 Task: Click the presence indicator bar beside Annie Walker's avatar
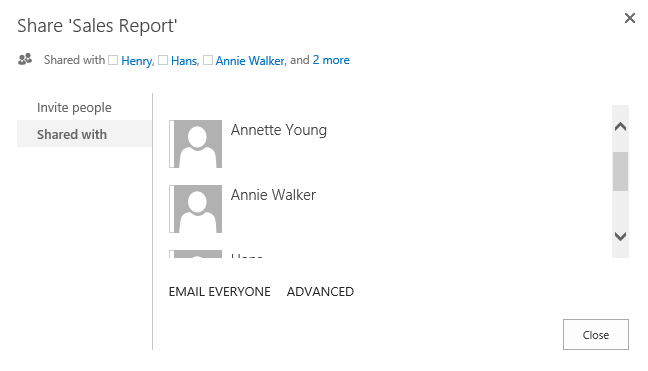pyautogui.click(x=172, y=209)
